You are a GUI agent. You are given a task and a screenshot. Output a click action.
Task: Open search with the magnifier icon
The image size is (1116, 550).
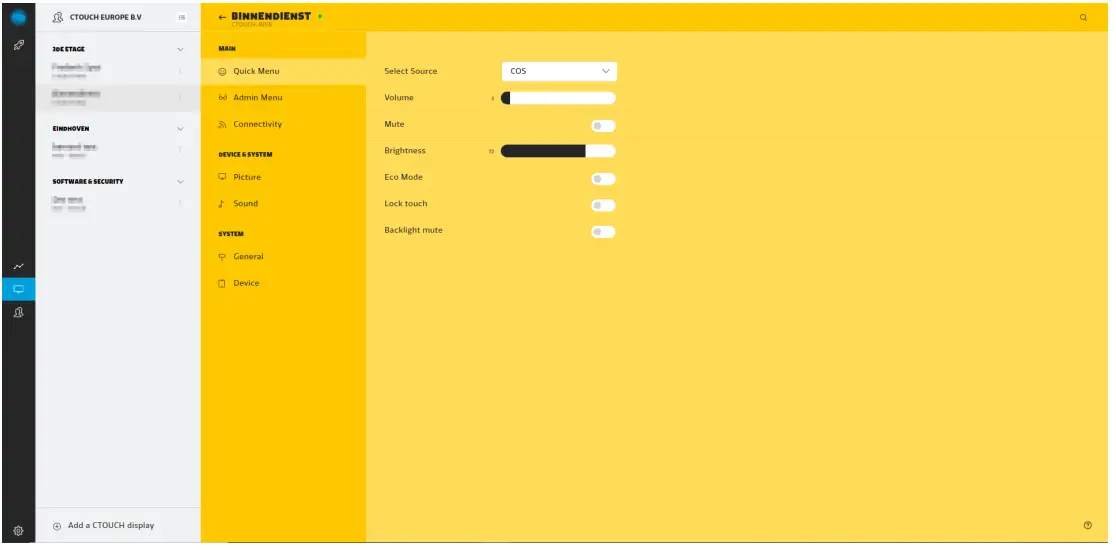point(1083,18)
